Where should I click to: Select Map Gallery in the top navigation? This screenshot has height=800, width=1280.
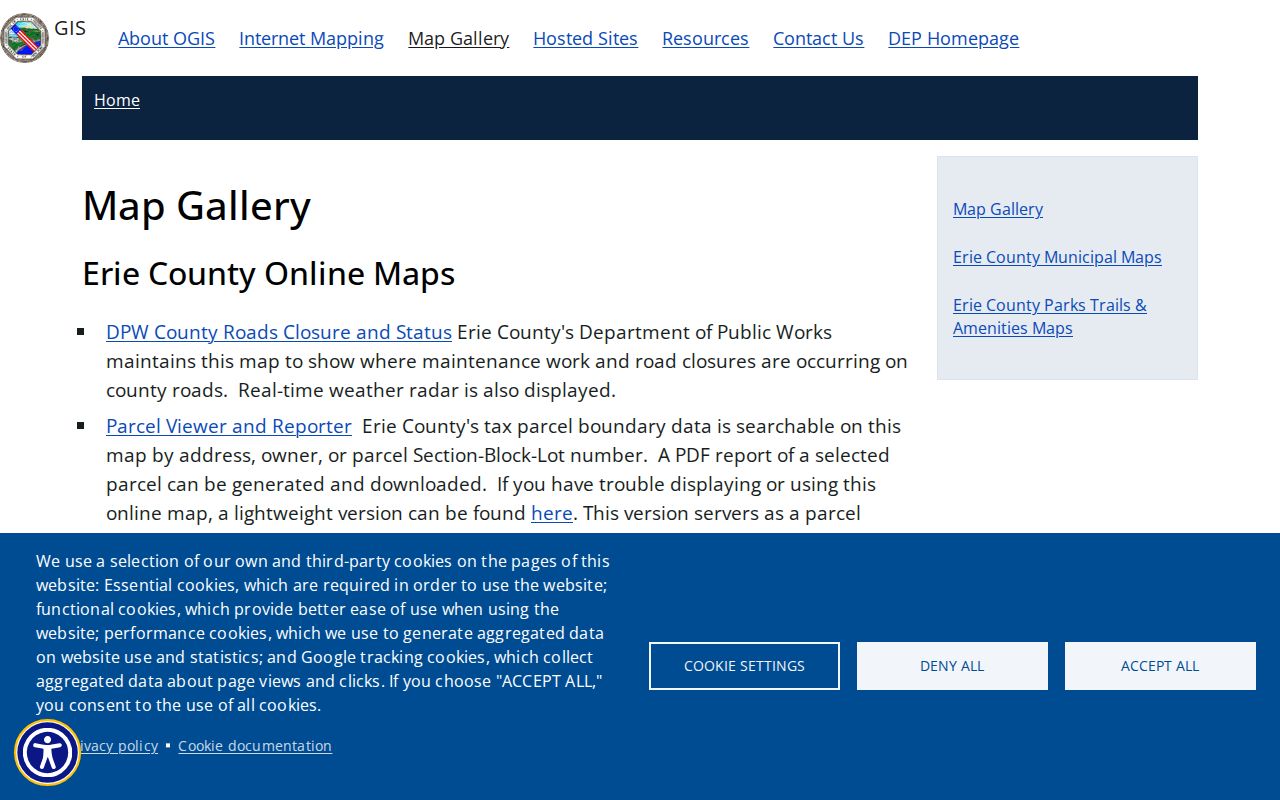(458, 38)
